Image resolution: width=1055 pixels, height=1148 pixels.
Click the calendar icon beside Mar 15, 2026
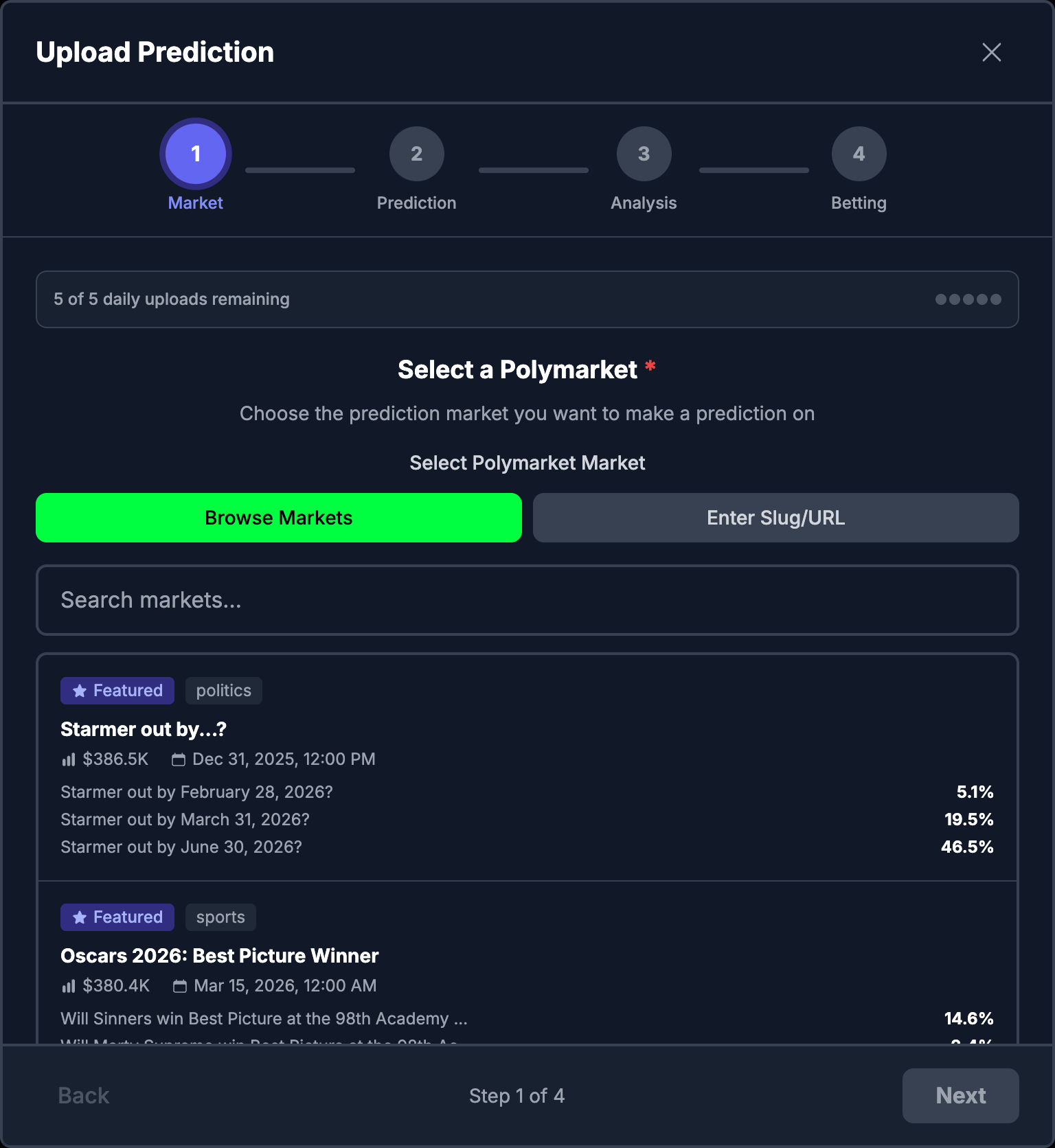coord(180,986)
